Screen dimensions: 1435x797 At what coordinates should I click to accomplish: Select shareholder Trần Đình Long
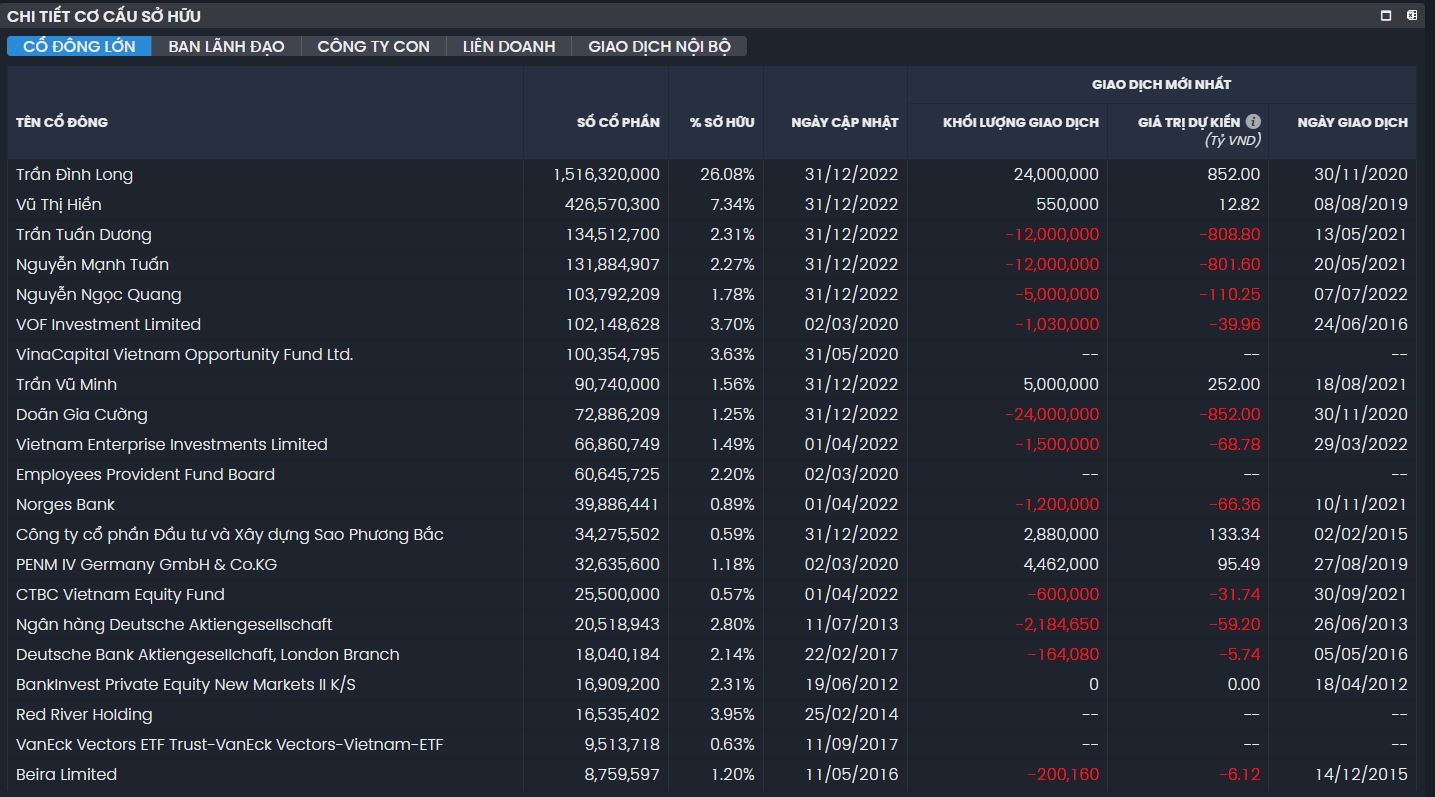point(75,174)
